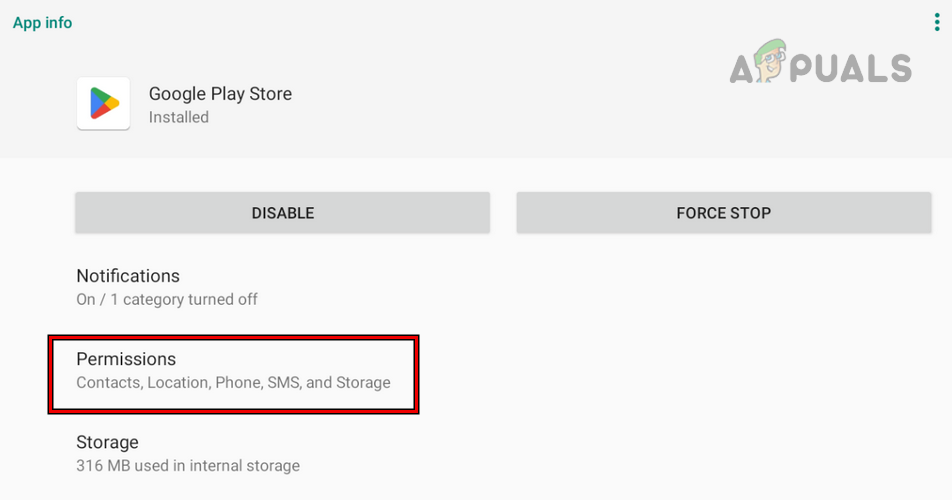Select the Google Play Store app name
Image resolution: width=952 pixels, height=500 pixels.
click(220, 94)
